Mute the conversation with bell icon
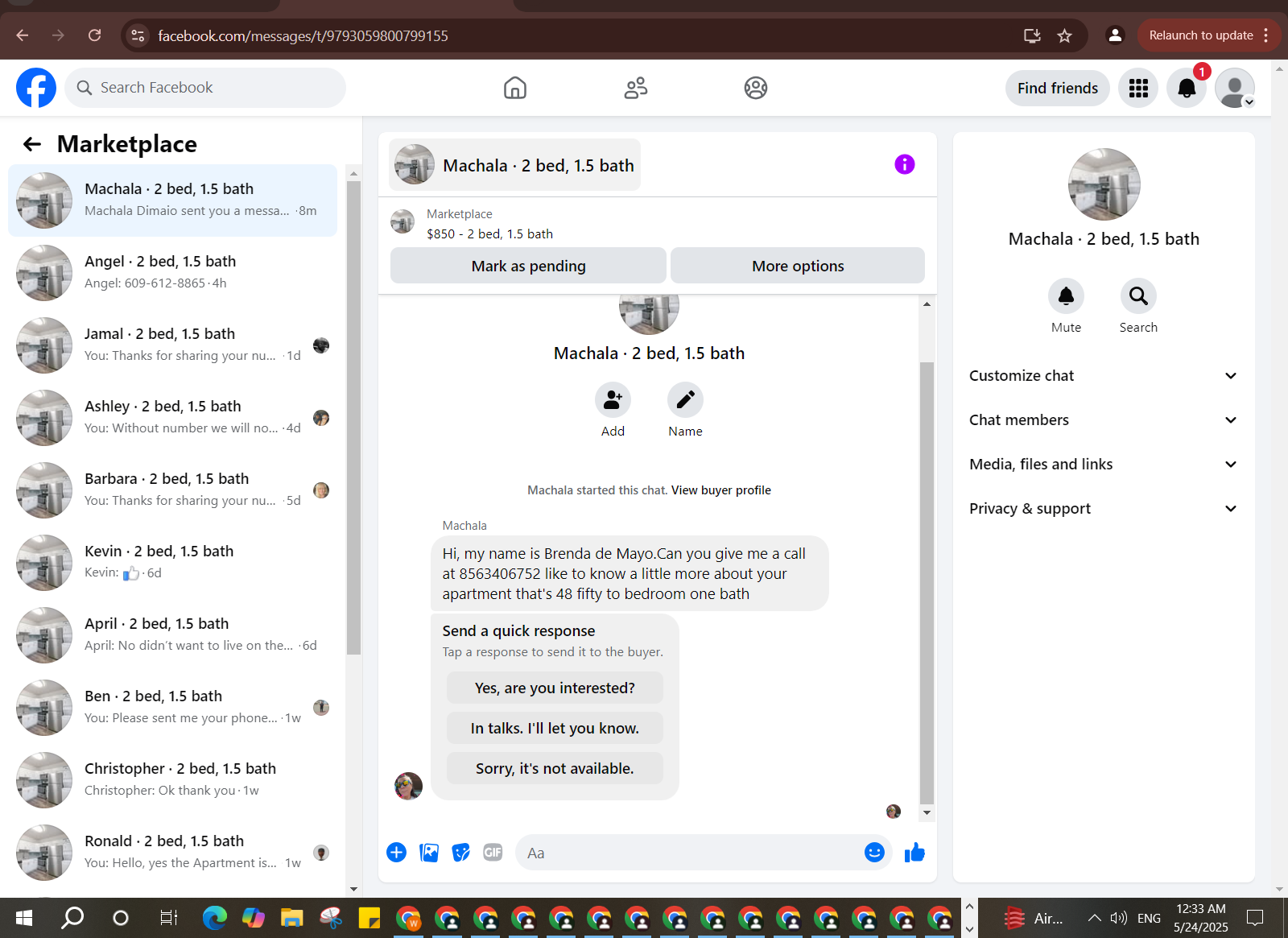The width and height of the screenshot is (1288, 938). [1066, 296]
